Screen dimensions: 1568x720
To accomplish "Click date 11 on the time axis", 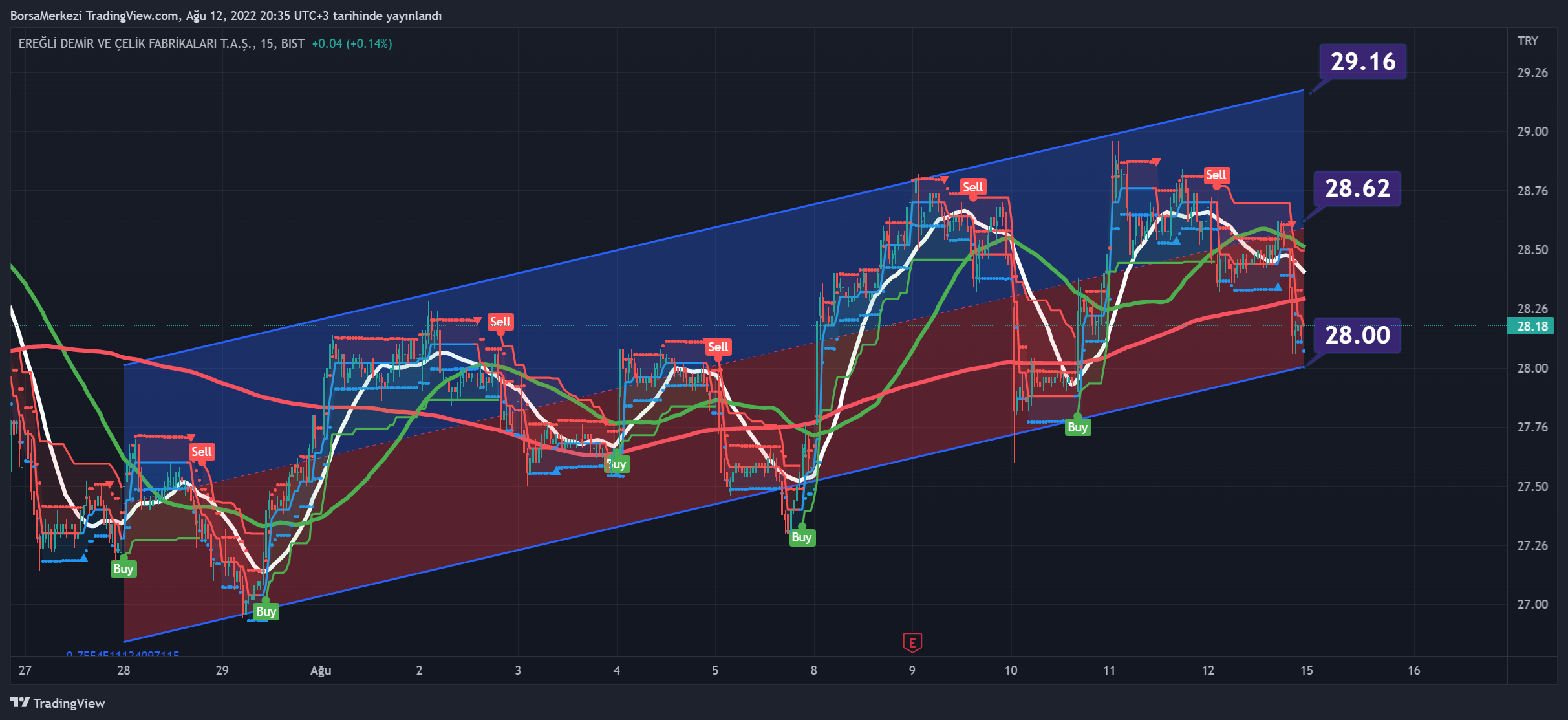I will click(x=1110, y=670).
